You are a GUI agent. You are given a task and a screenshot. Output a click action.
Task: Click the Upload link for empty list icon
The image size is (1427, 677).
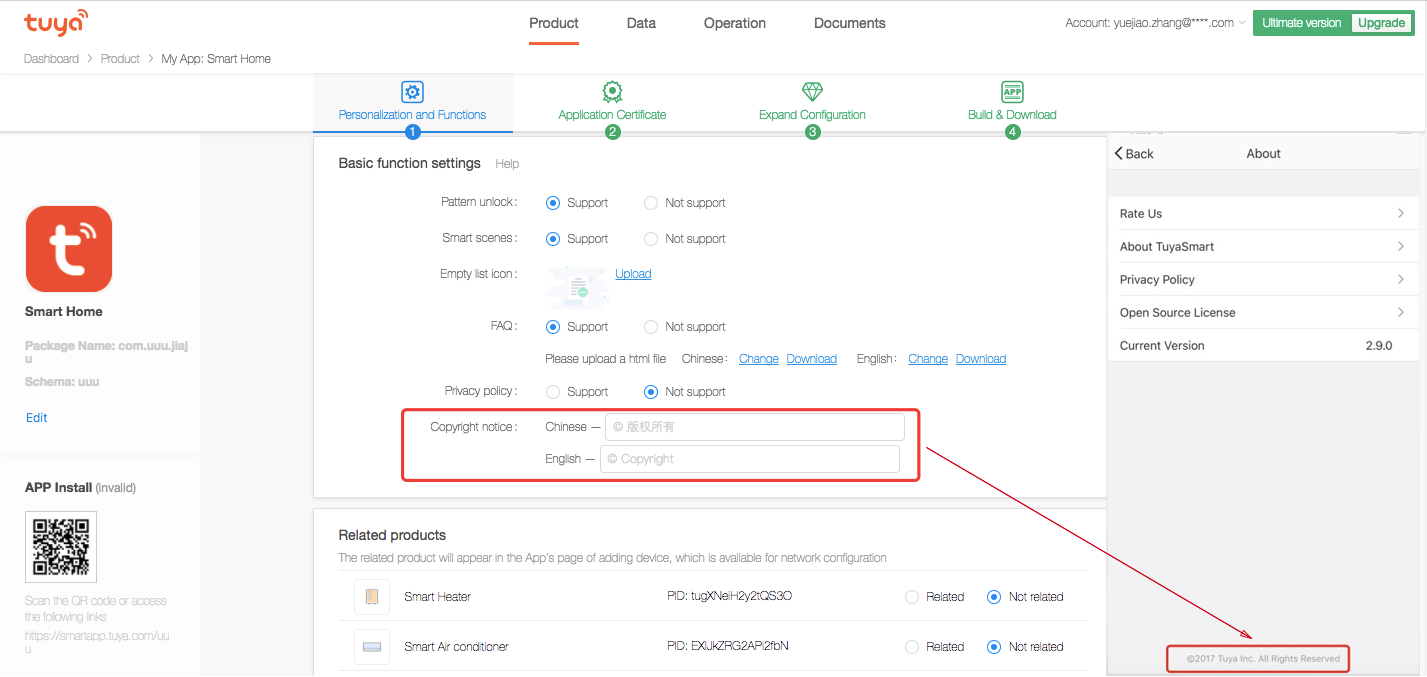pos(633,274)
